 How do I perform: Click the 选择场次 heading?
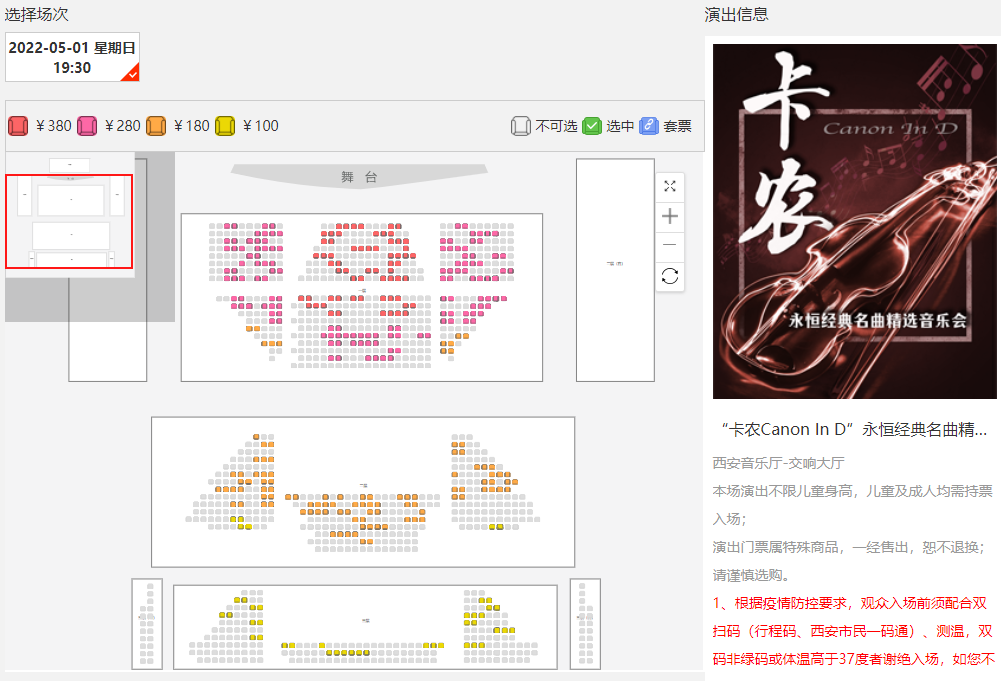[36, 14]
